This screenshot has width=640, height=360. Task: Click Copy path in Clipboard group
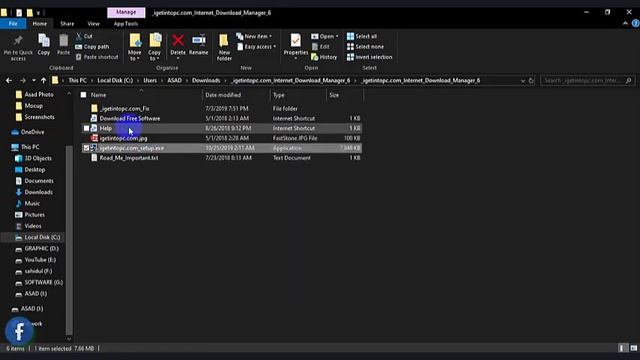(x=92, y=47)
